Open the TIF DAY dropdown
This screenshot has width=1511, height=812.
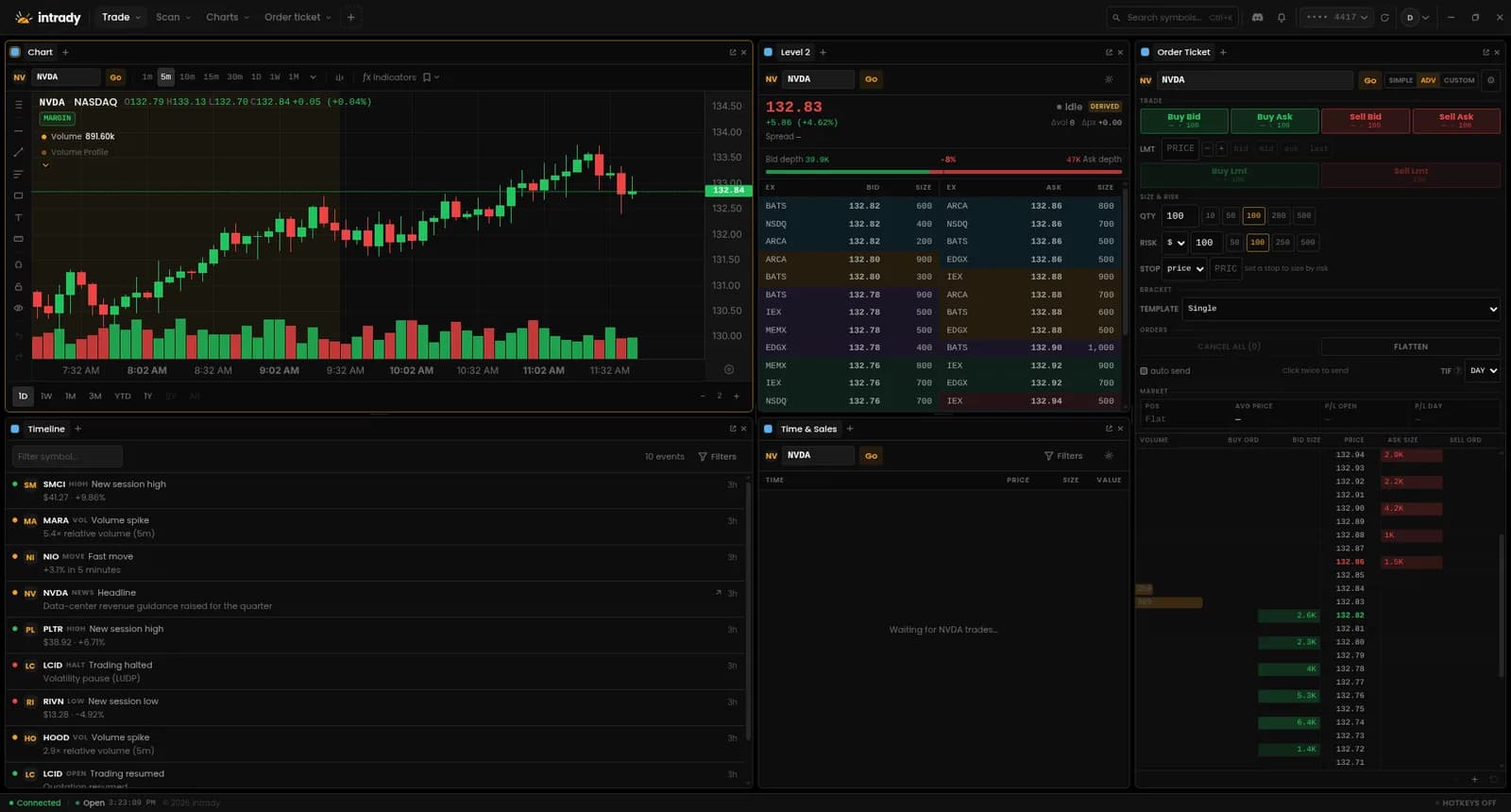[1483, 371]
